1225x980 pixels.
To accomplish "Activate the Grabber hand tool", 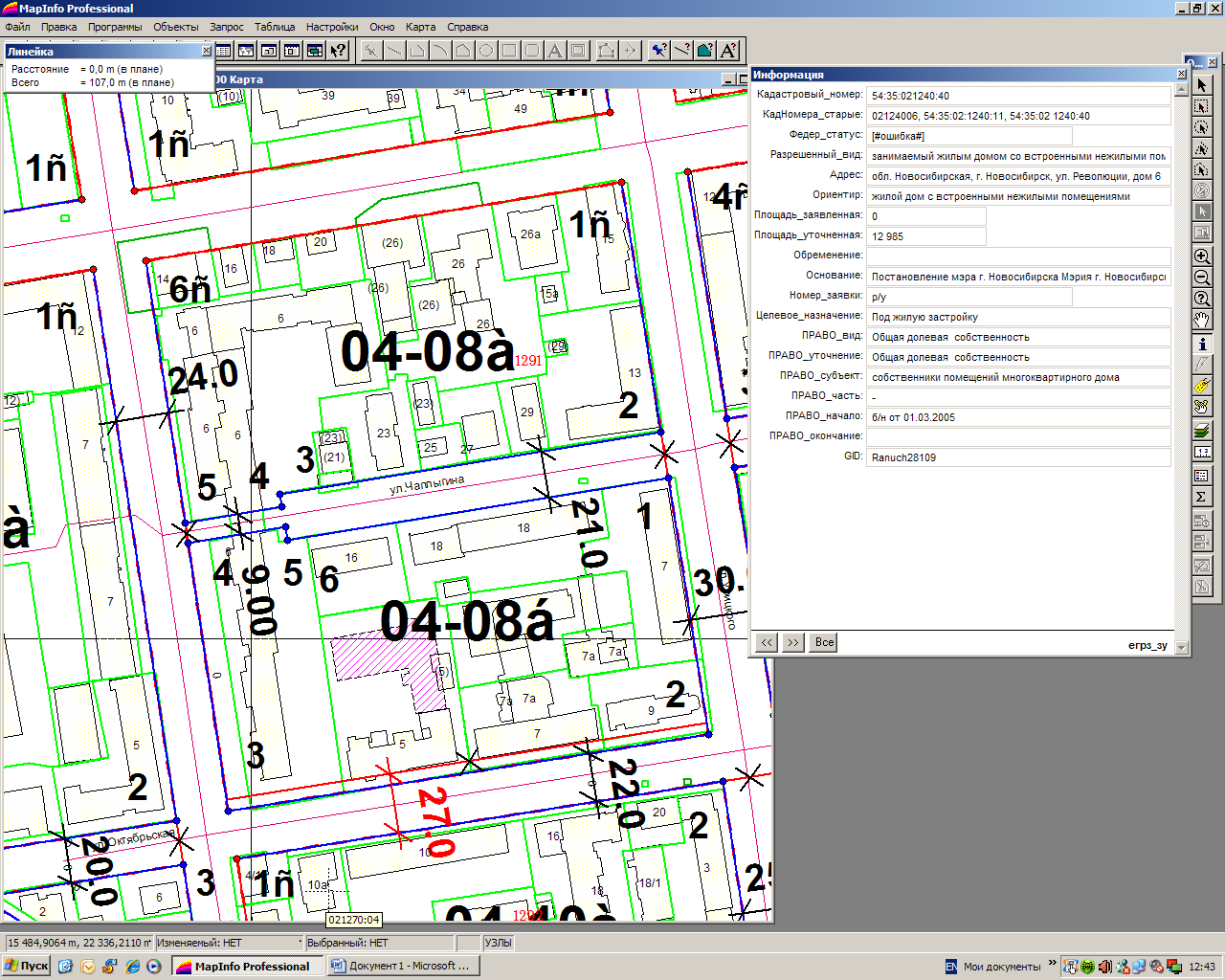I will (1202, 320).
